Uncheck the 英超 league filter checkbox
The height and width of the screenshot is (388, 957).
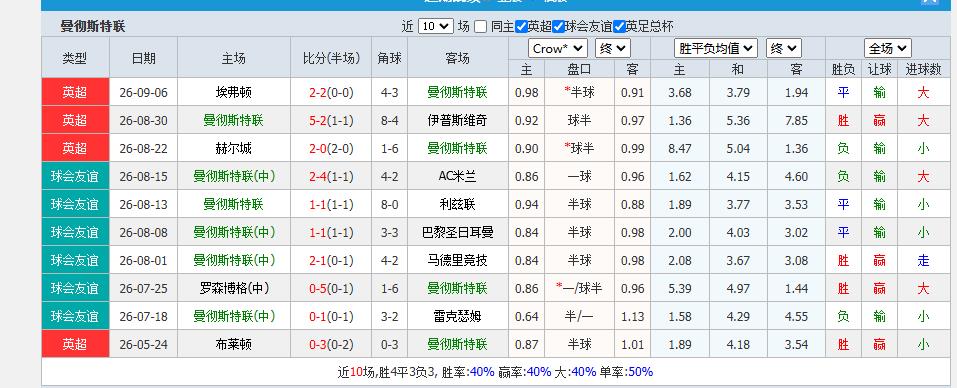521,27
